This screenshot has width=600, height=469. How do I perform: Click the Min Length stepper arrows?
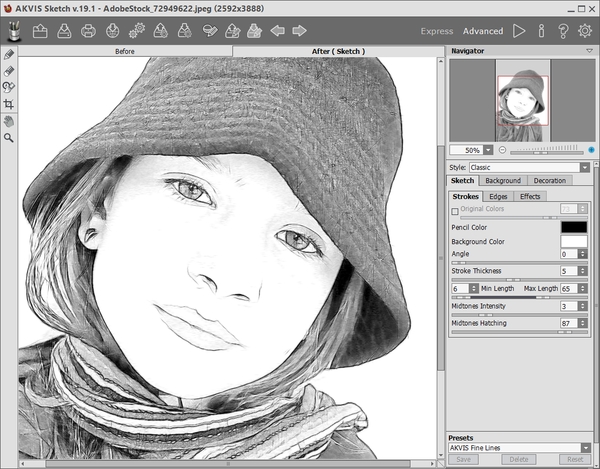pyautogui.click(x=474, y=288)
